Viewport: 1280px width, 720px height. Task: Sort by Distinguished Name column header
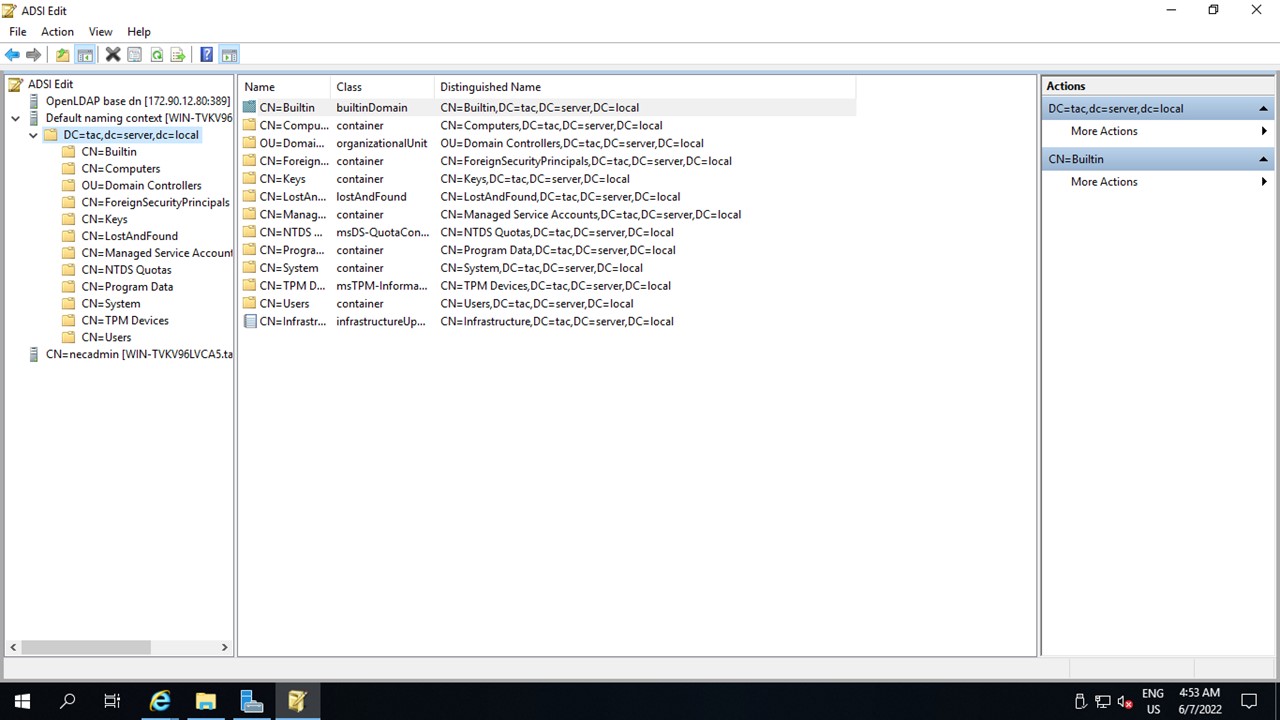tap(645, 87)
